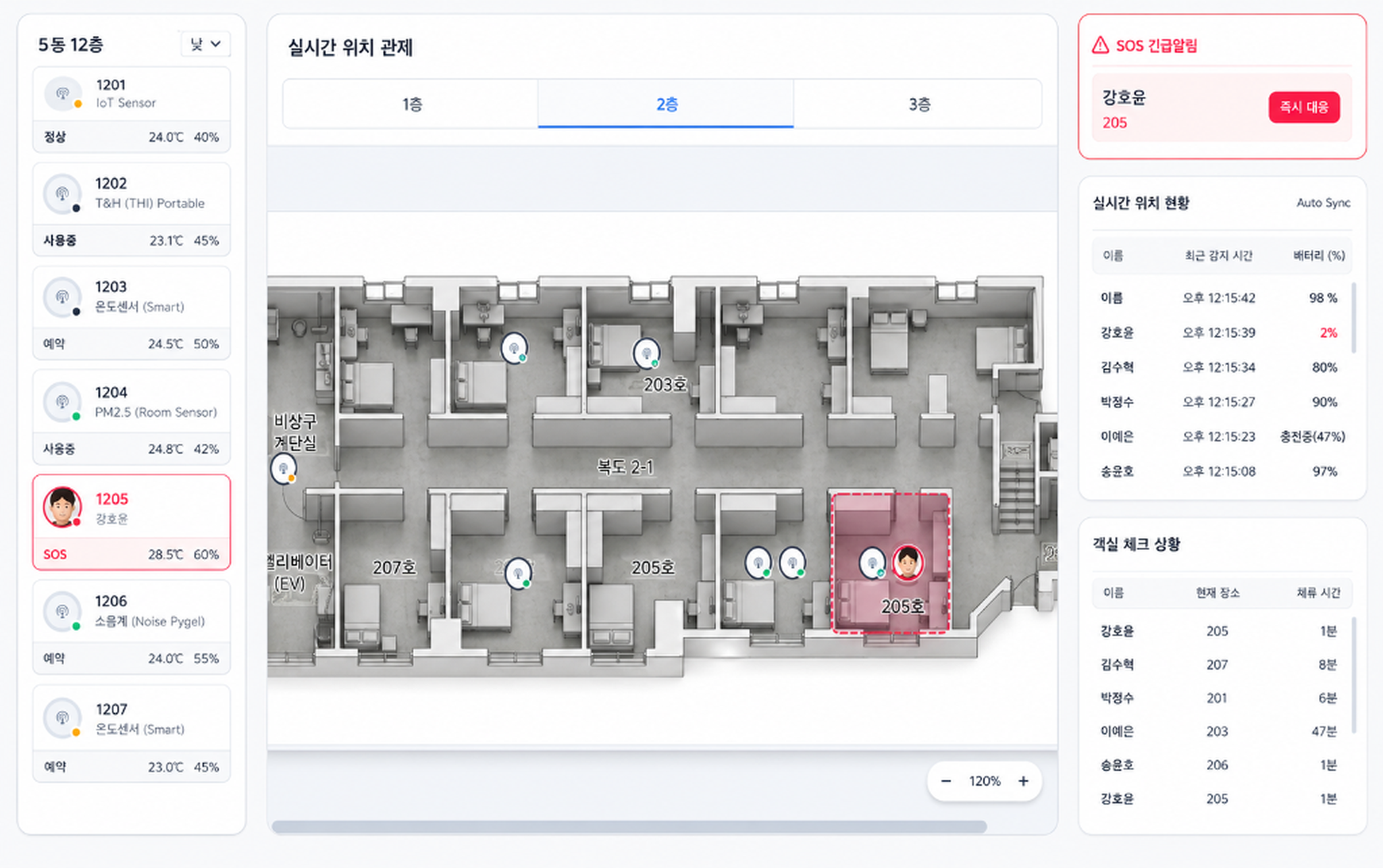Switch to the 3층 floor tab
The image size is (1383, 868).
tap(918, 104)
